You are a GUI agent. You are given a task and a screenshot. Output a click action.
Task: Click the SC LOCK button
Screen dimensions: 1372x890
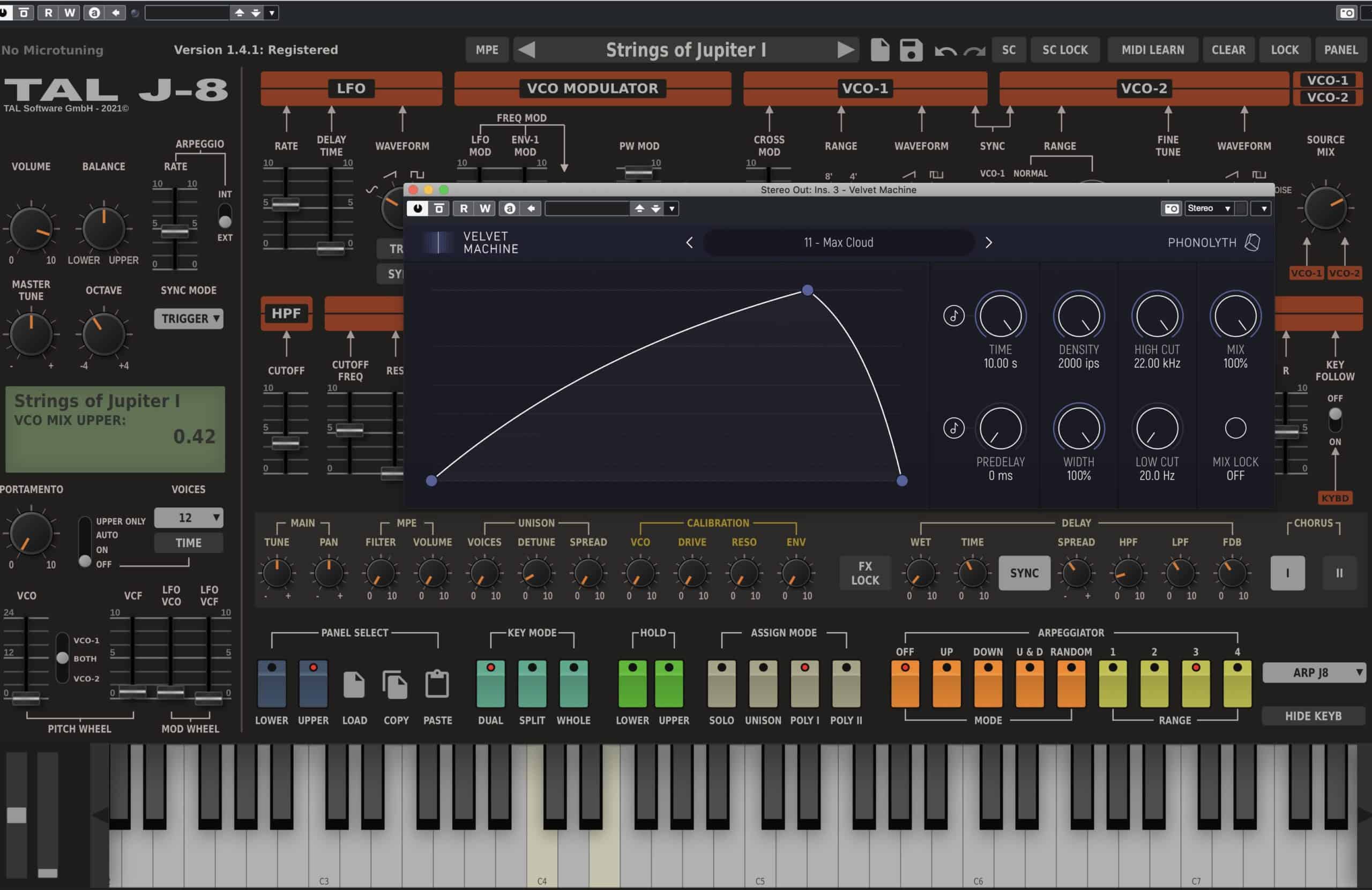1064,50
